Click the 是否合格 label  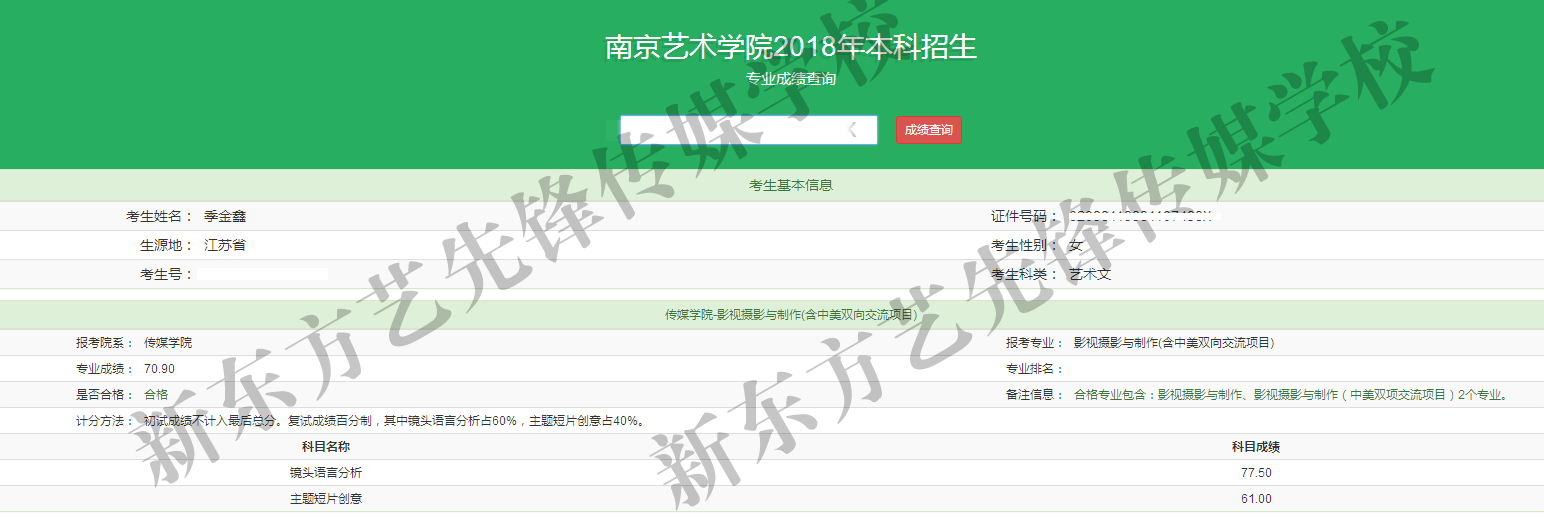tap(105, 395)
